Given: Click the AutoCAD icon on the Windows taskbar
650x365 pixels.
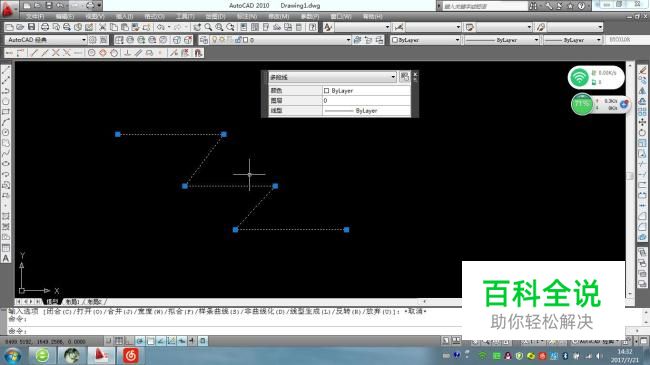Looking at the screenshot, I should pos(101,355).
